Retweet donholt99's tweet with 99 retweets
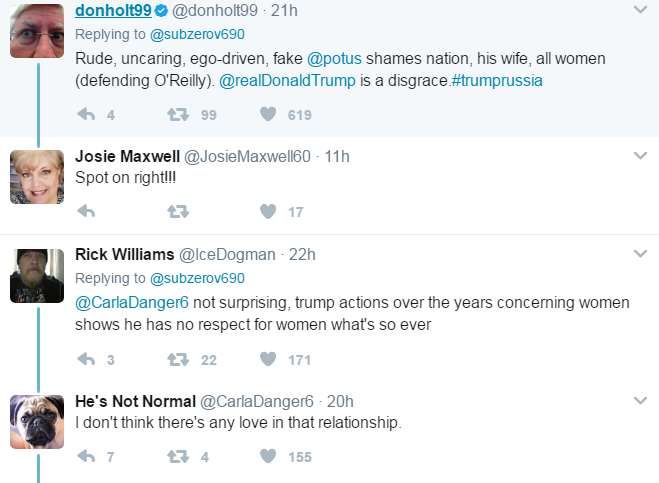This screenshot has height=483, width=659. pos(178,114)
